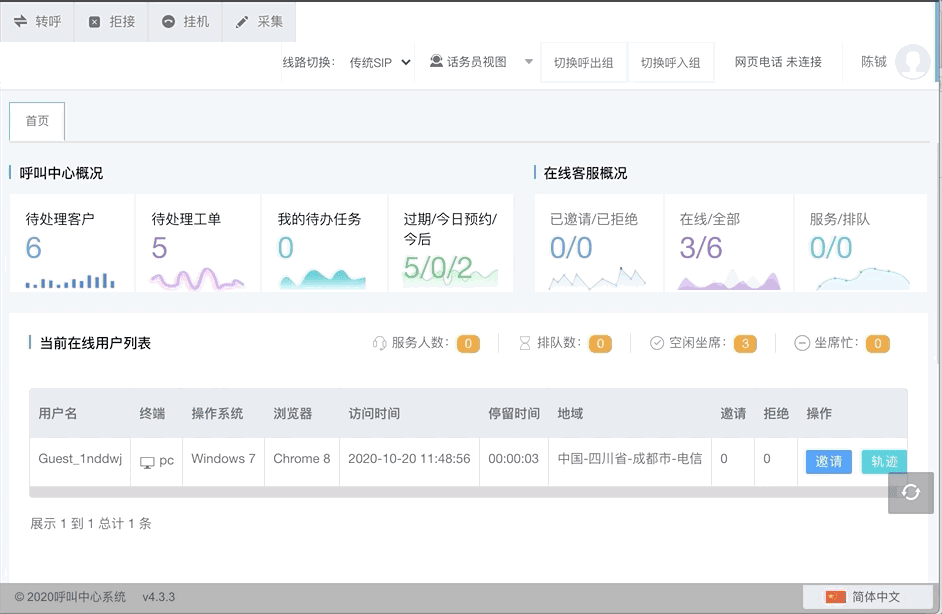Image resolution: width=942 pixels, height=614 pixels.
Task: Open the 待处理客户 card
Action: point(72,243)
